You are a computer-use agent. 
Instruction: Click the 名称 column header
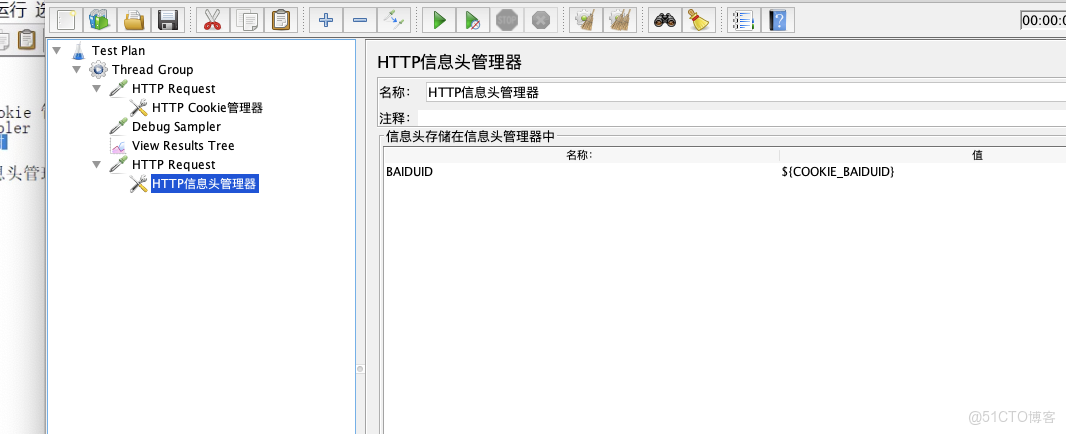point(580,156)
